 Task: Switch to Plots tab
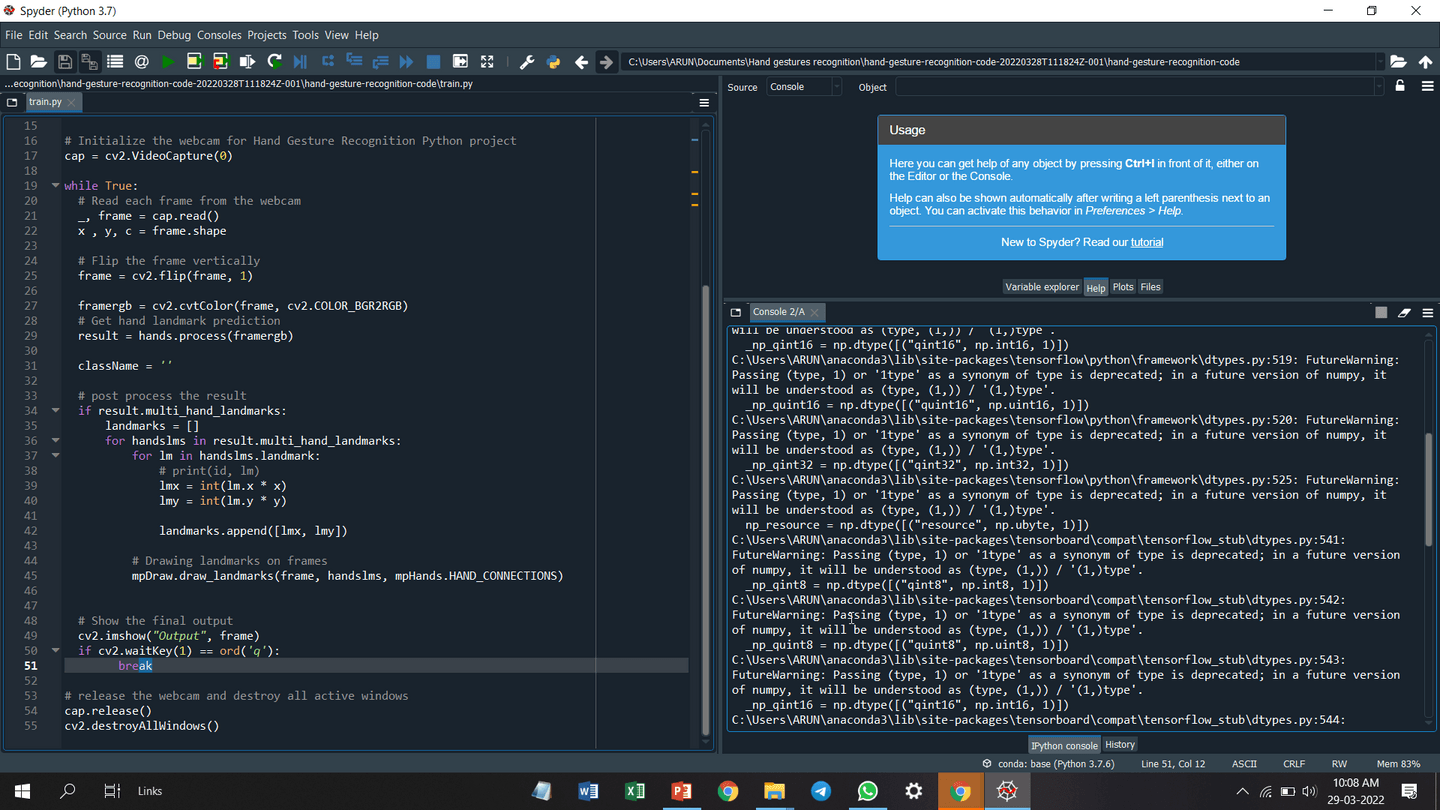[x=1123, y=287]
